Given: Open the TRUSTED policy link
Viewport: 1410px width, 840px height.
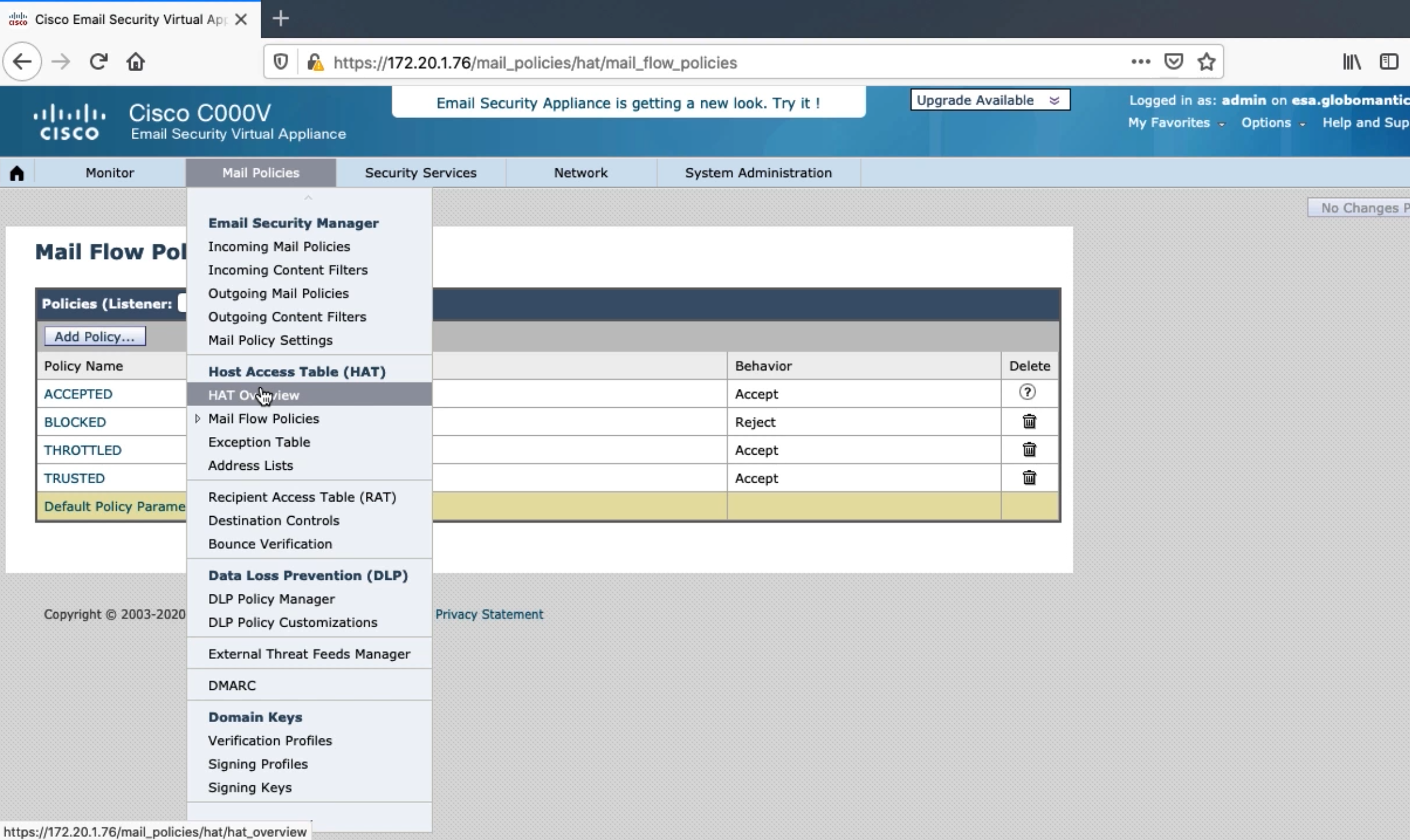Looking at the screenshot, I should (x=74, y=478).
